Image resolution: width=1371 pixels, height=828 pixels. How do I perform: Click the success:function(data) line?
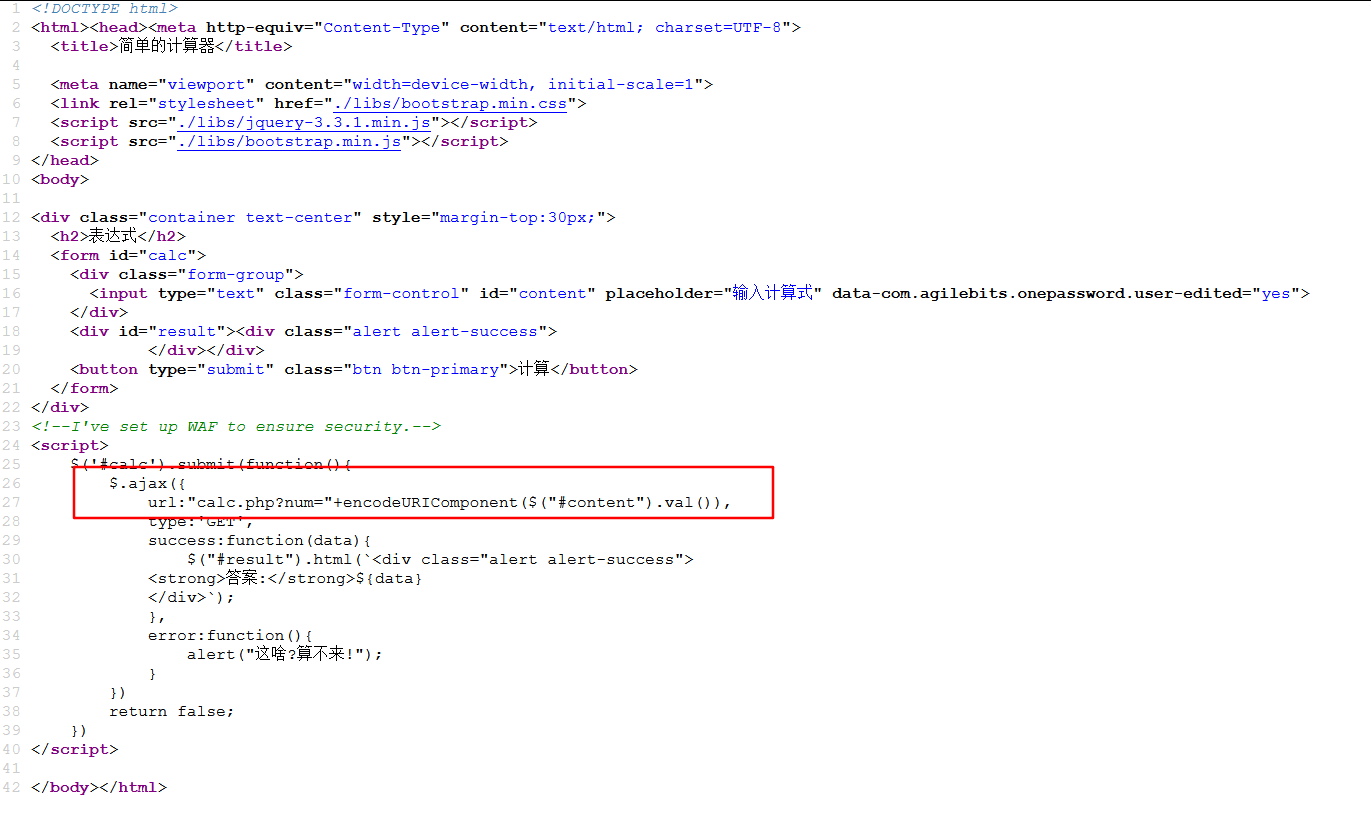[260, 540]
